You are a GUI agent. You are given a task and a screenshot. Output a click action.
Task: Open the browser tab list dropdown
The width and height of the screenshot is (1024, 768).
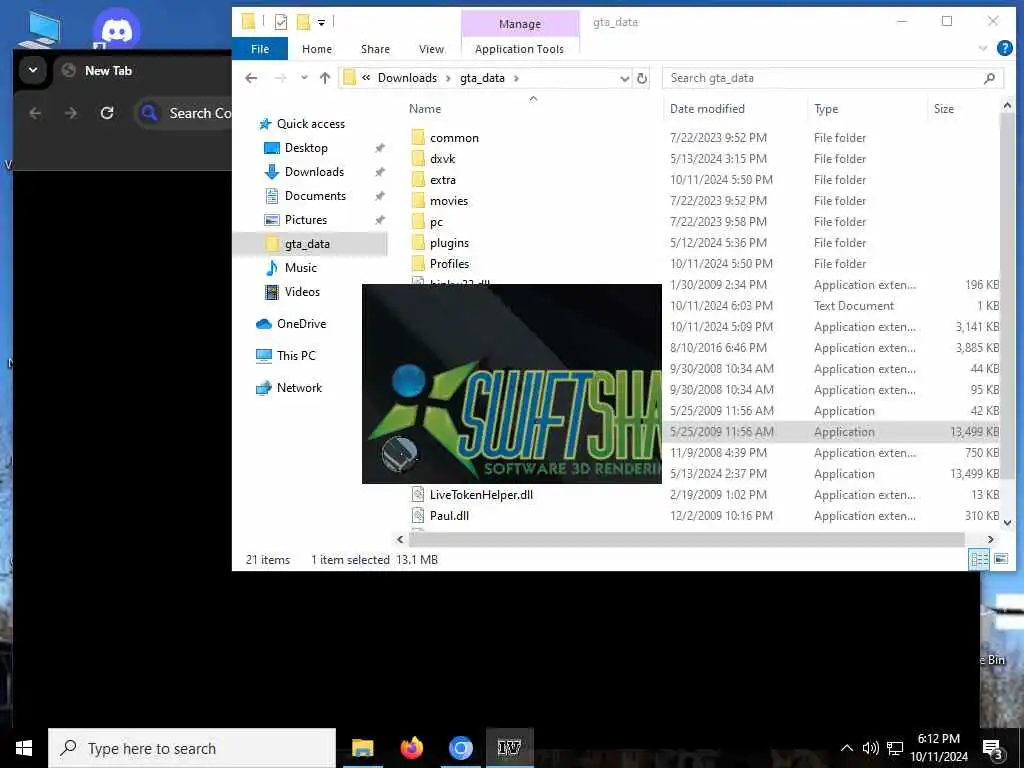point(33,71)
